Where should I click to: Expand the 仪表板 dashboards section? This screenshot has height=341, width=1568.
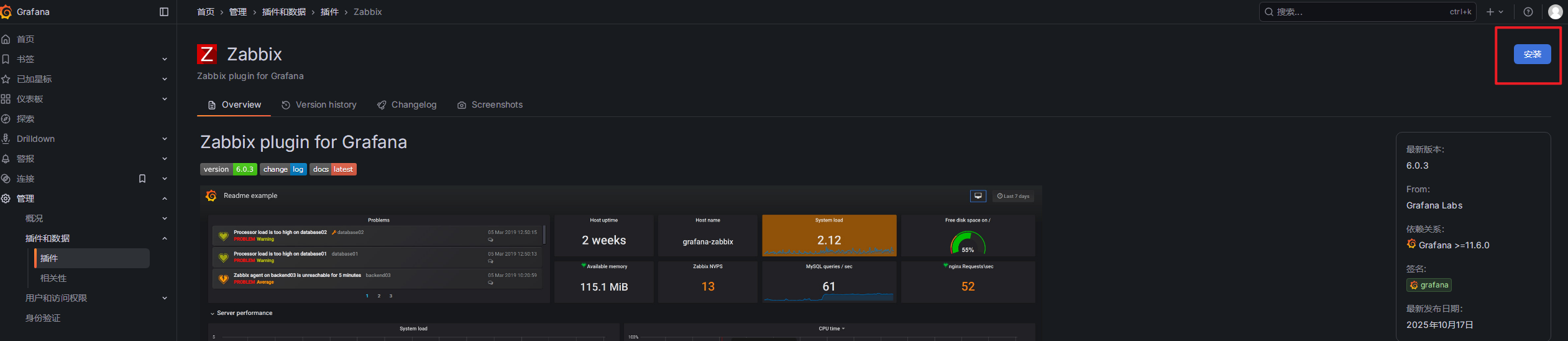[x=165, y=99]
